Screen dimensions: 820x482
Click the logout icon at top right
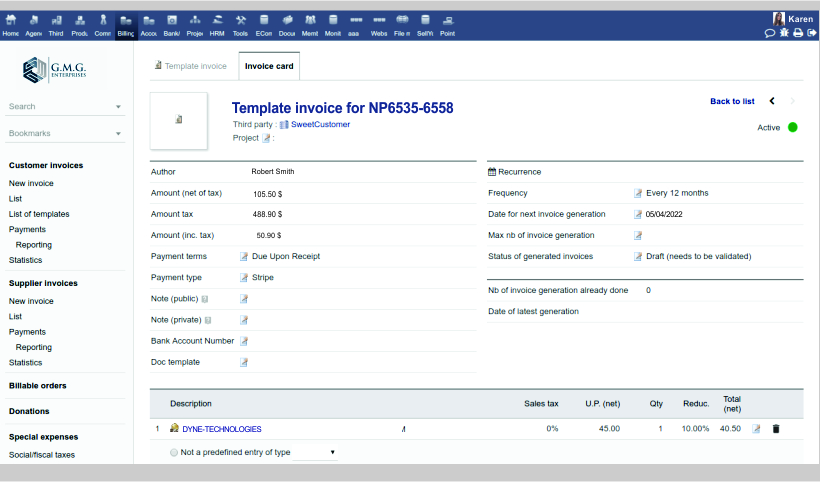[812, 33]
